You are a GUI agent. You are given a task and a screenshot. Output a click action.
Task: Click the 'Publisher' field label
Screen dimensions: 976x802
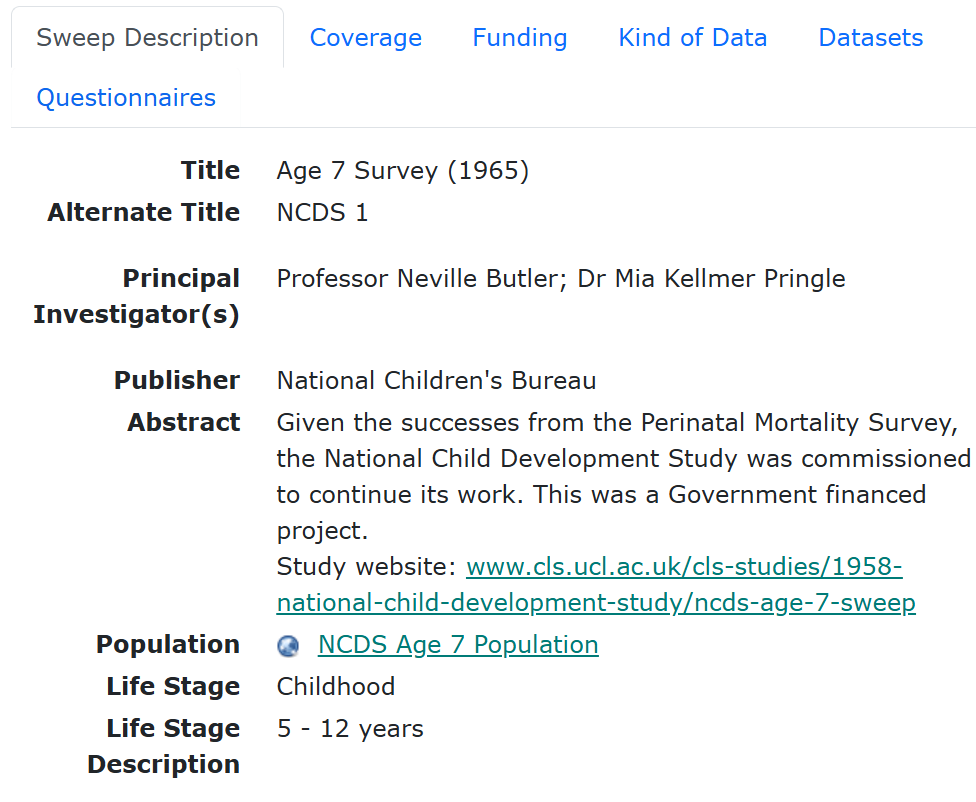176,381
